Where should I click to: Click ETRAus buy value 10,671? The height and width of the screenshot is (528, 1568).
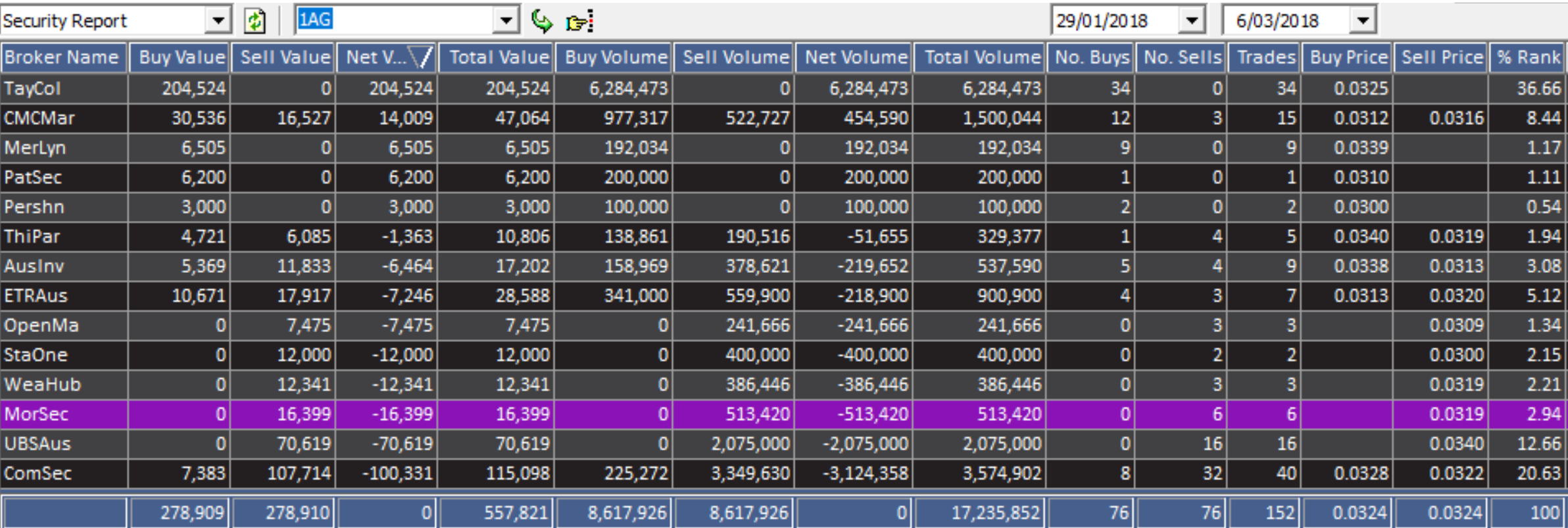[x=199, y=295]
